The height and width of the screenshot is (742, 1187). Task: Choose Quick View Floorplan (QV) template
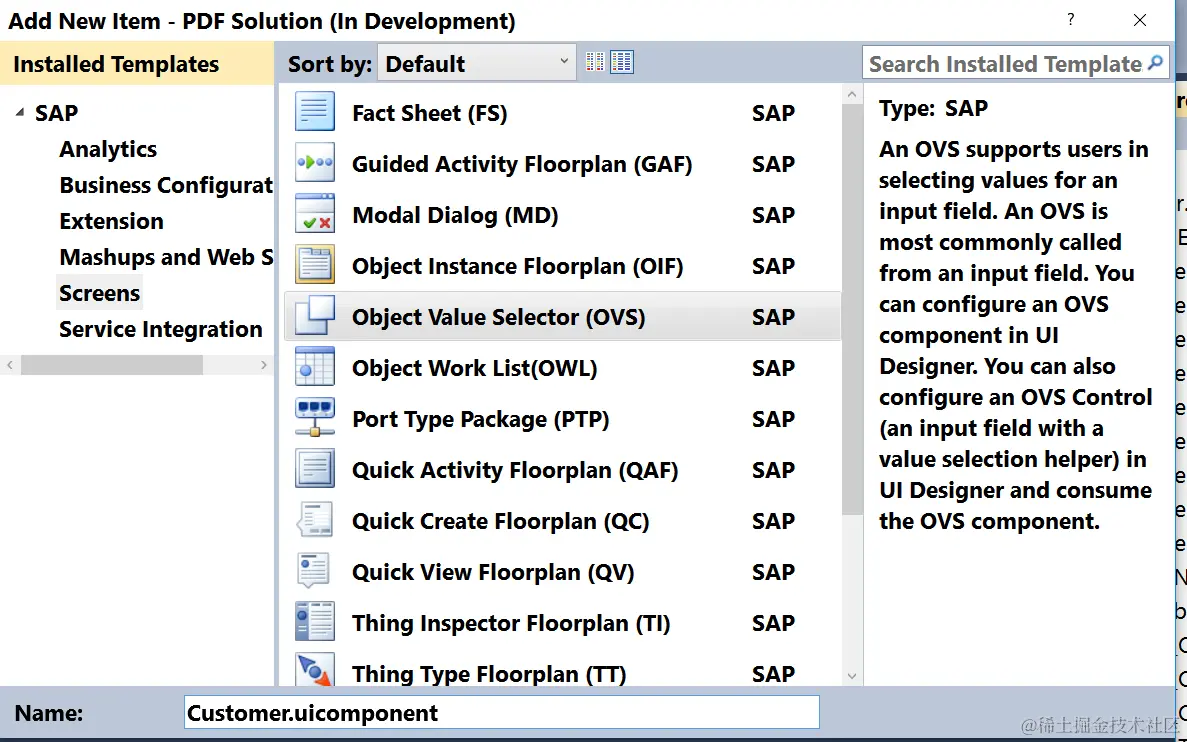coord(562,572)
